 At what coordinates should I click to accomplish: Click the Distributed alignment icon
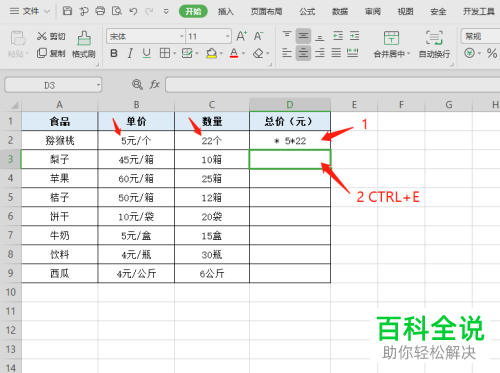pos(353,53)
